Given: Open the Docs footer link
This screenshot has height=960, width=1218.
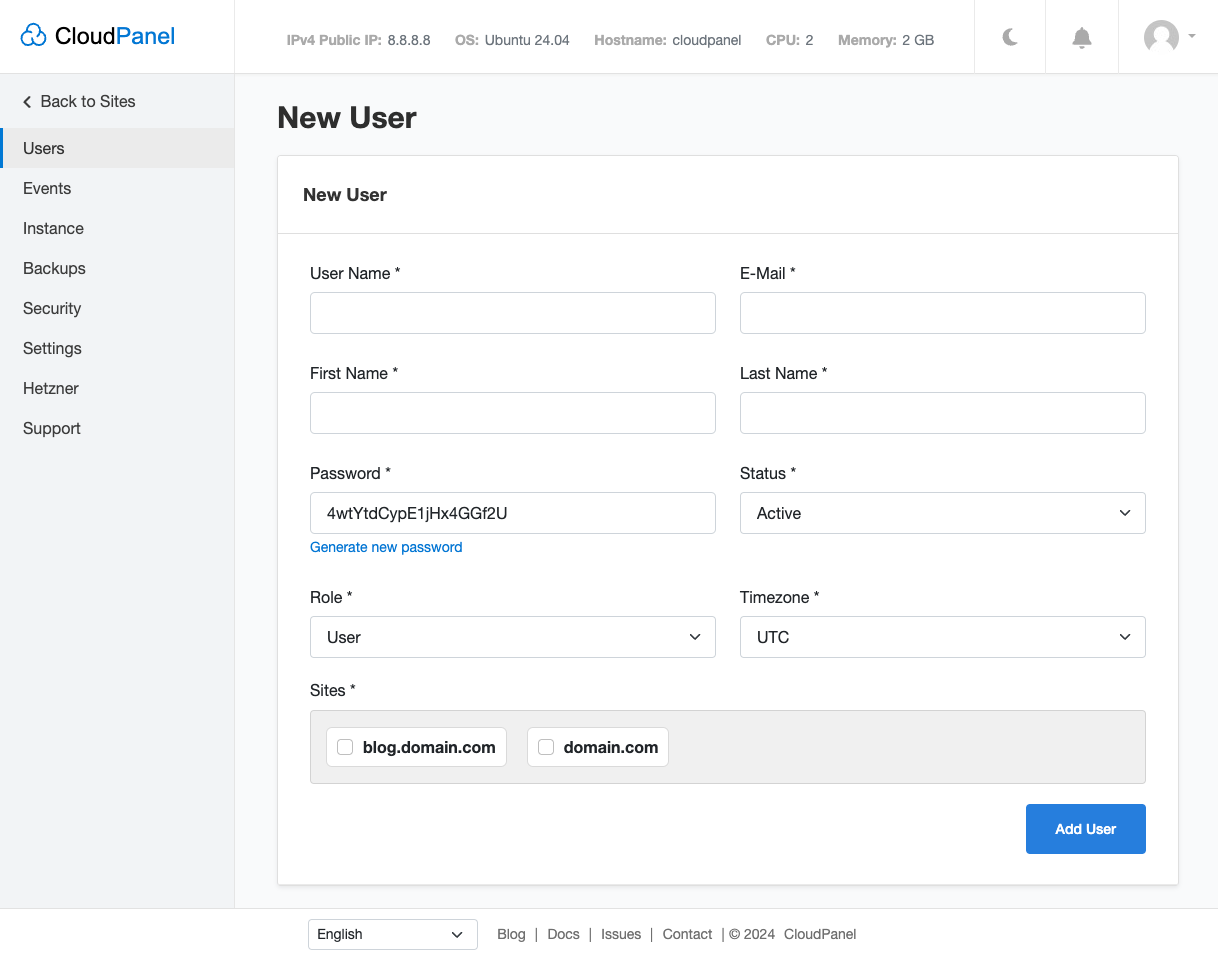Looking at the screenshot, I should point(563,934).
